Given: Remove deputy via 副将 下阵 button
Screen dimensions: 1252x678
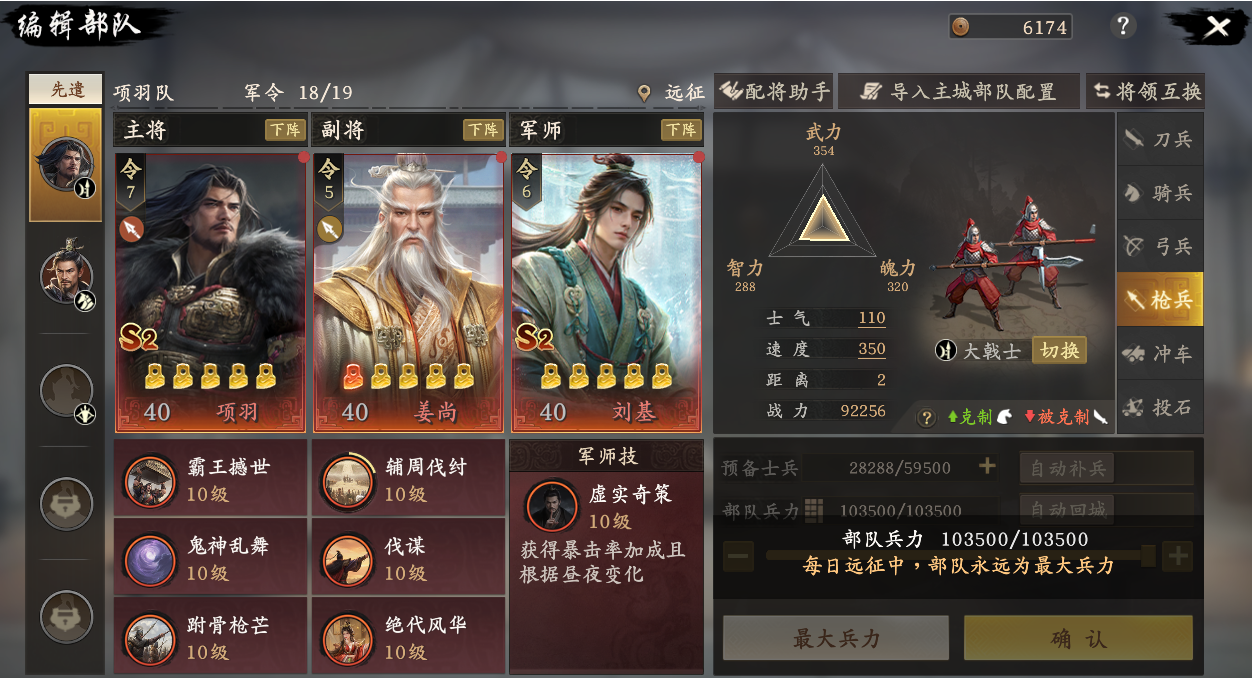Looking at the screenshot, I should [x=483, y=130].
